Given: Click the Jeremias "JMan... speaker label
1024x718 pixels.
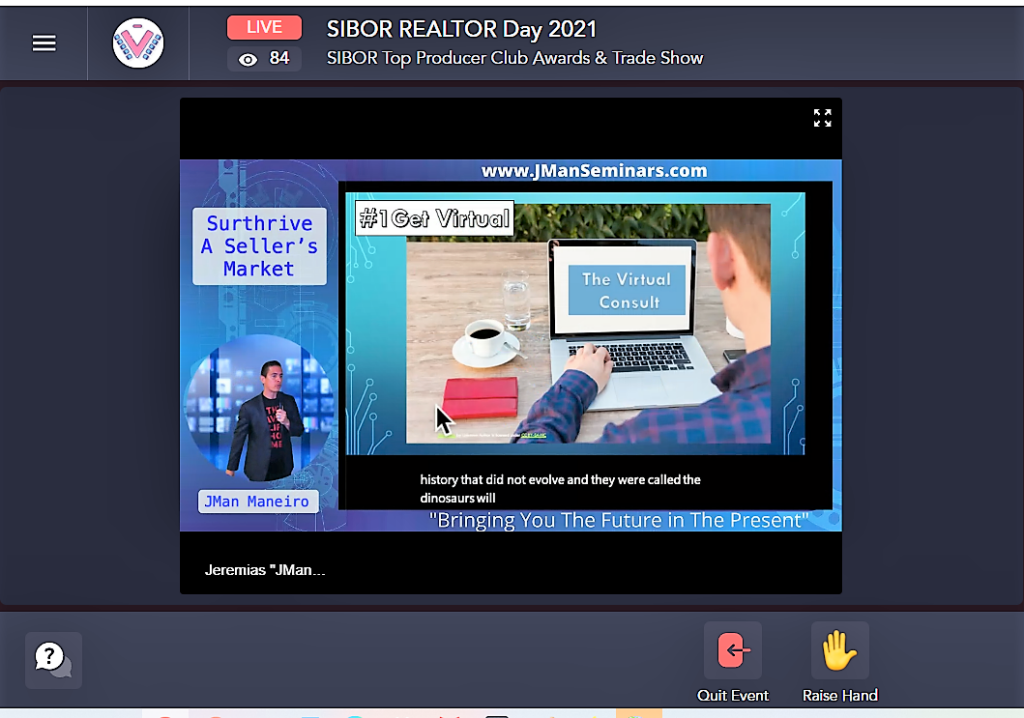Looking at the screenshot, I should 265,570.
